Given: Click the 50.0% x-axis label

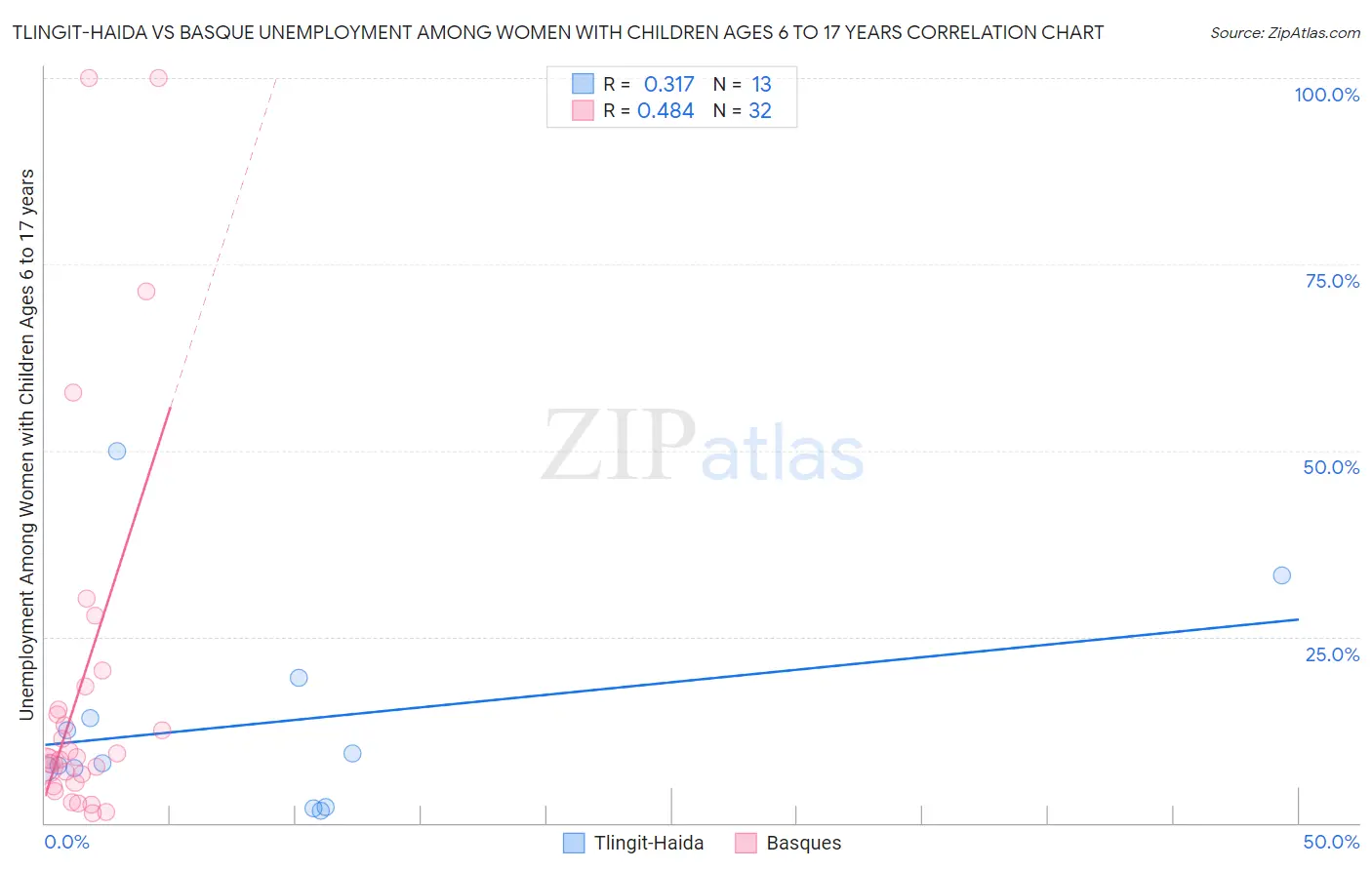Looking at the screenshot, I should tap(1331, 842).
